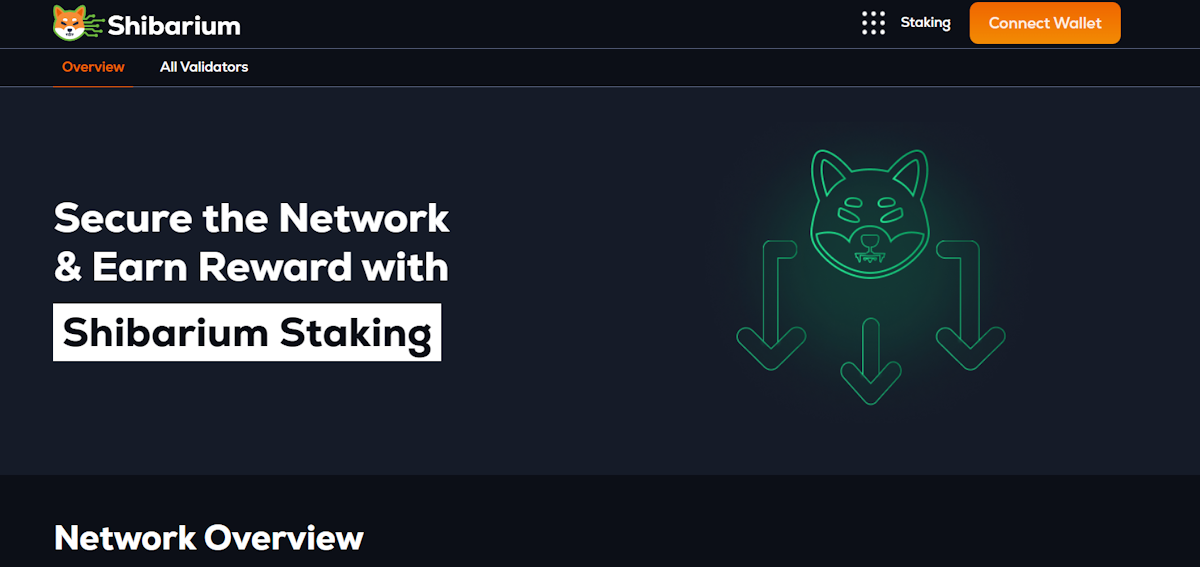Screen dimensions: 1200x567
Task: Select the Staking label in header
Action: point(926,22)
